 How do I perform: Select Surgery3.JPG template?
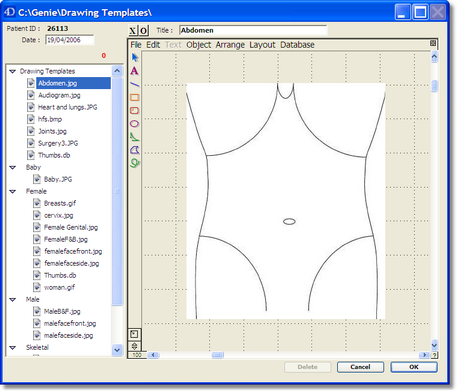tap(58, 143)
